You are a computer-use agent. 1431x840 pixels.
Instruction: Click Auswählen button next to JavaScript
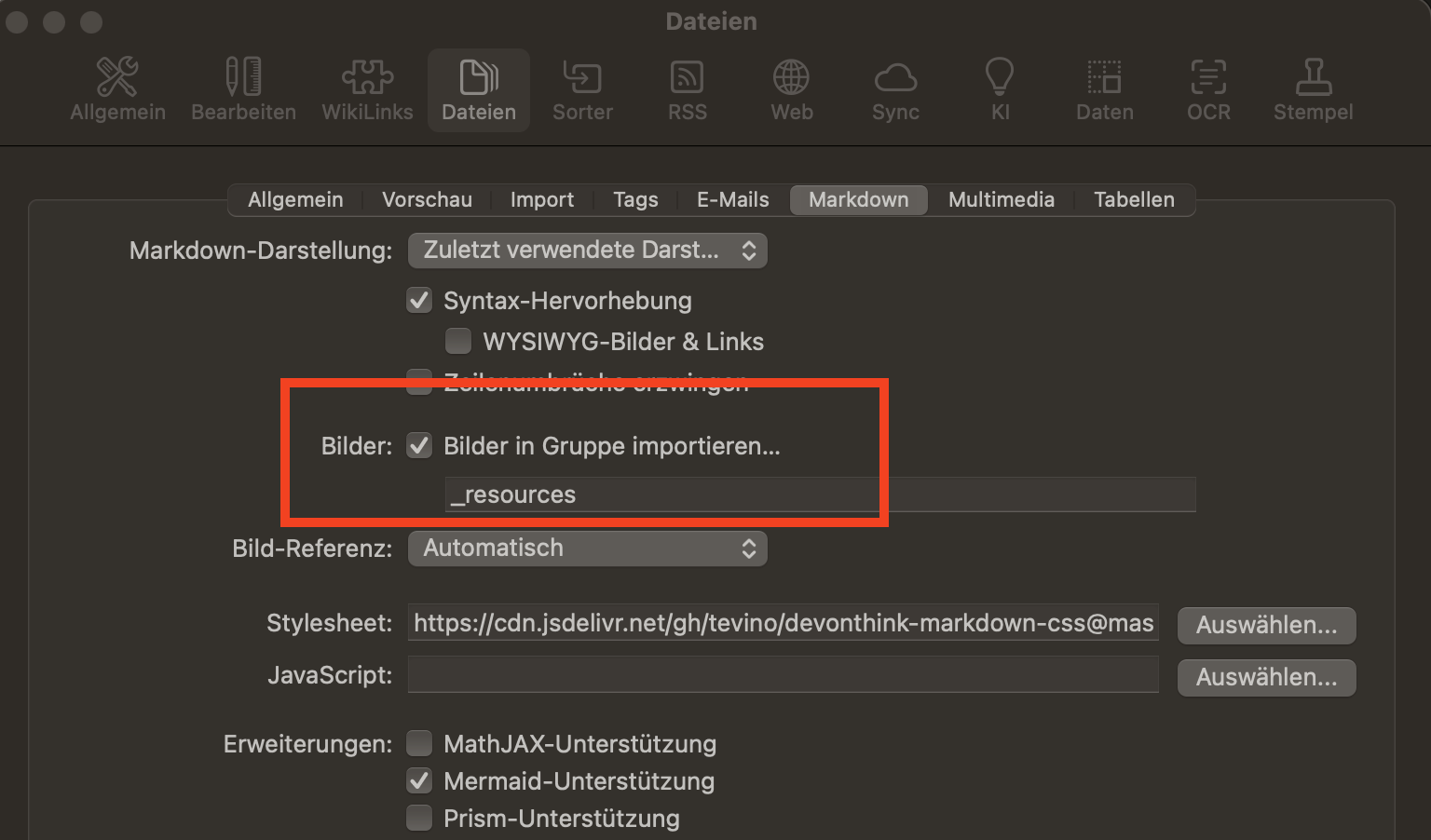(x=1265, y=677)
